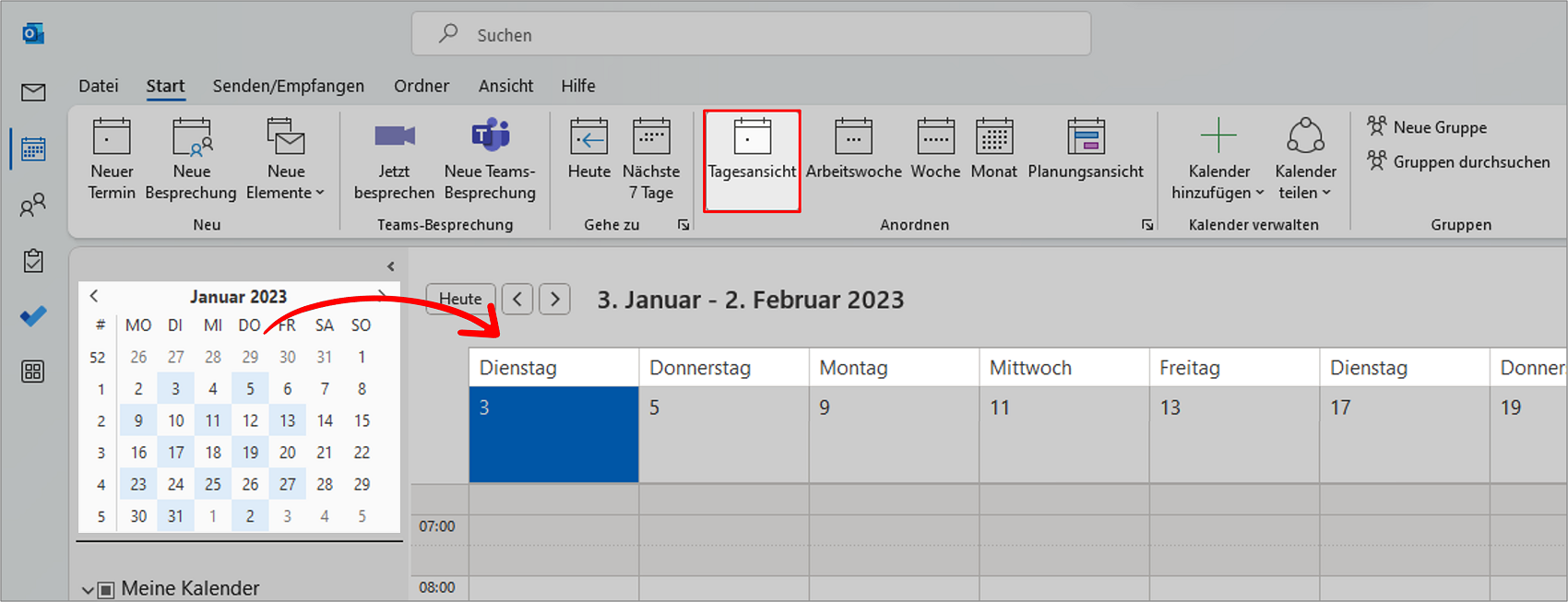
Task: Create a Neuer Termin
Action: coord(112,159)
